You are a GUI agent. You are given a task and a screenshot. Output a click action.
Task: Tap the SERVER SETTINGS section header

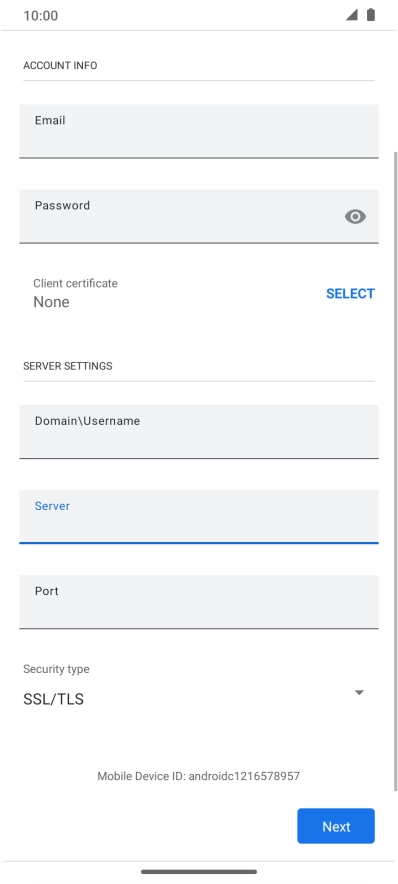pos(68,366)
